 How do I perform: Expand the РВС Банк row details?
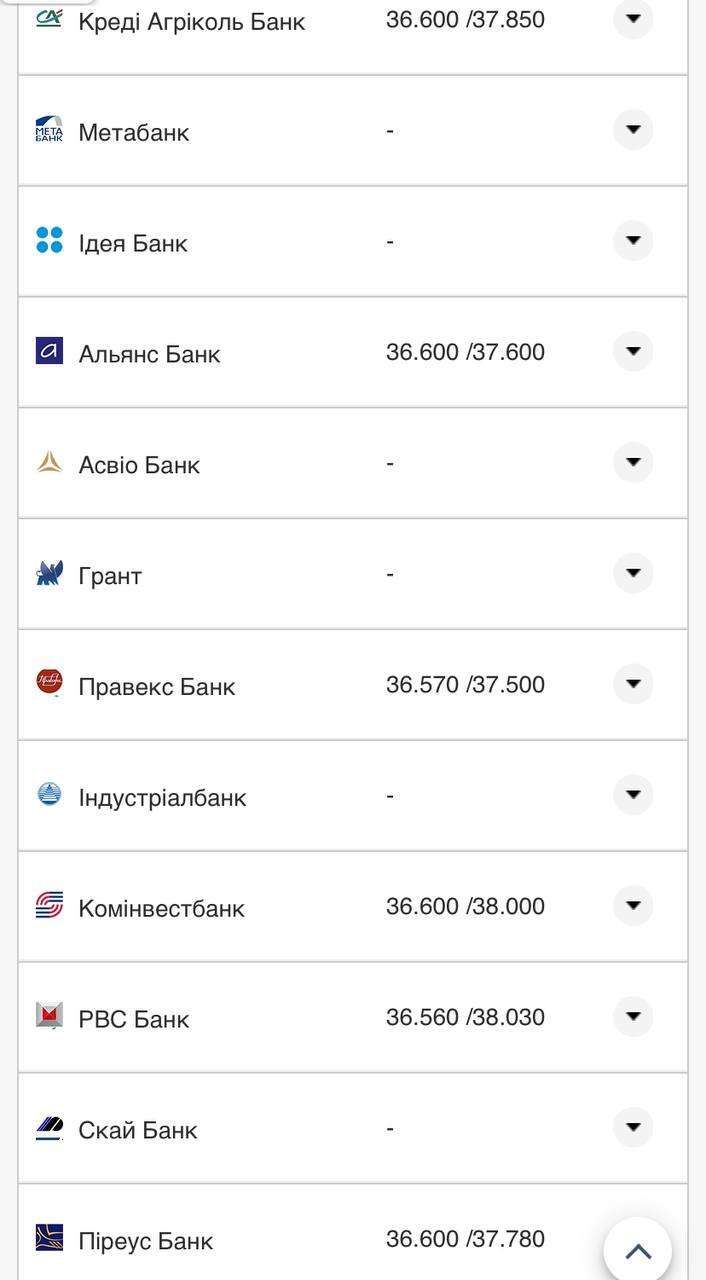click(x=632, y=1016)
